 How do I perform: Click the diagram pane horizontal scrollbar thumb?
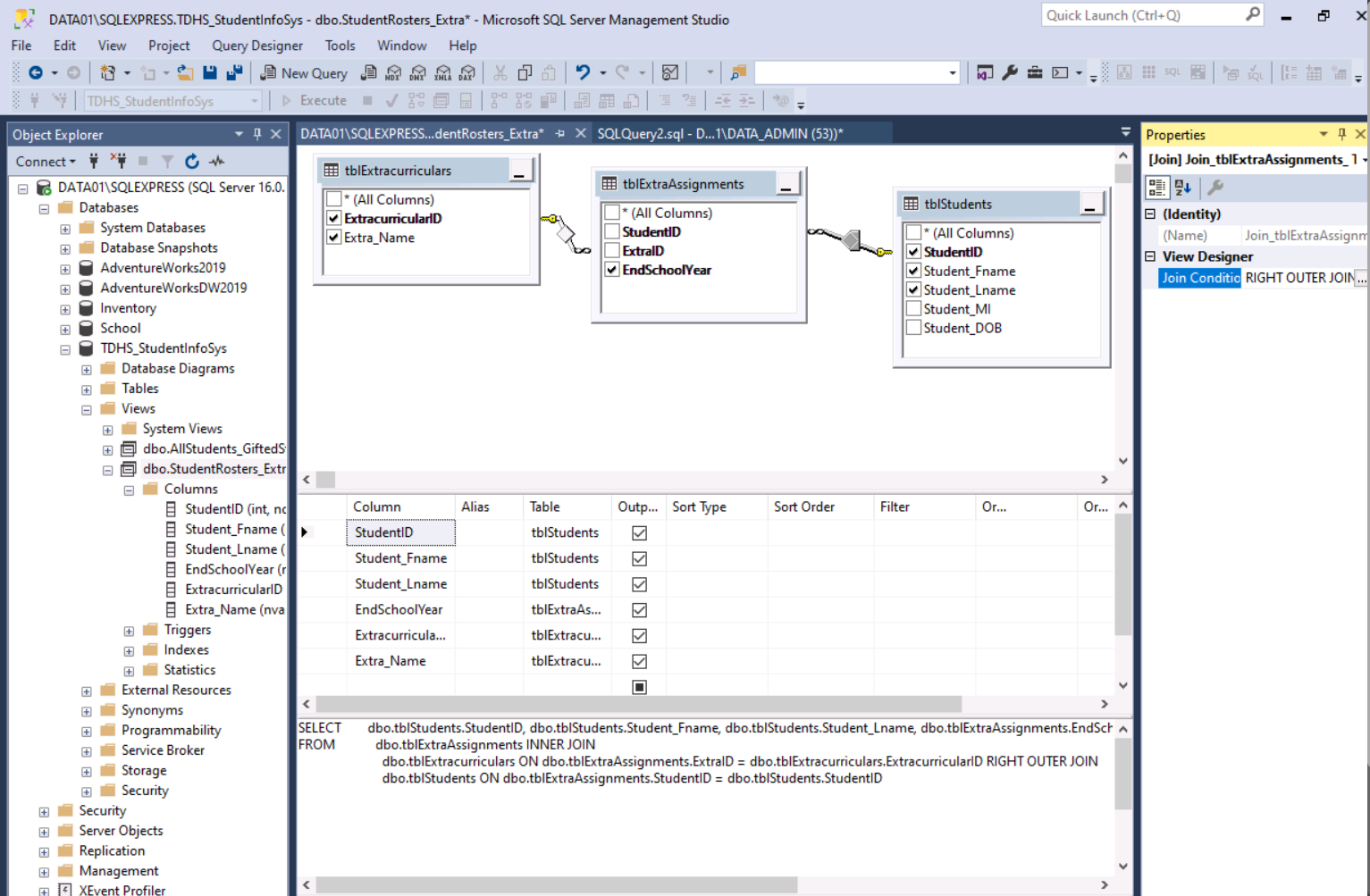coord(326,480)
